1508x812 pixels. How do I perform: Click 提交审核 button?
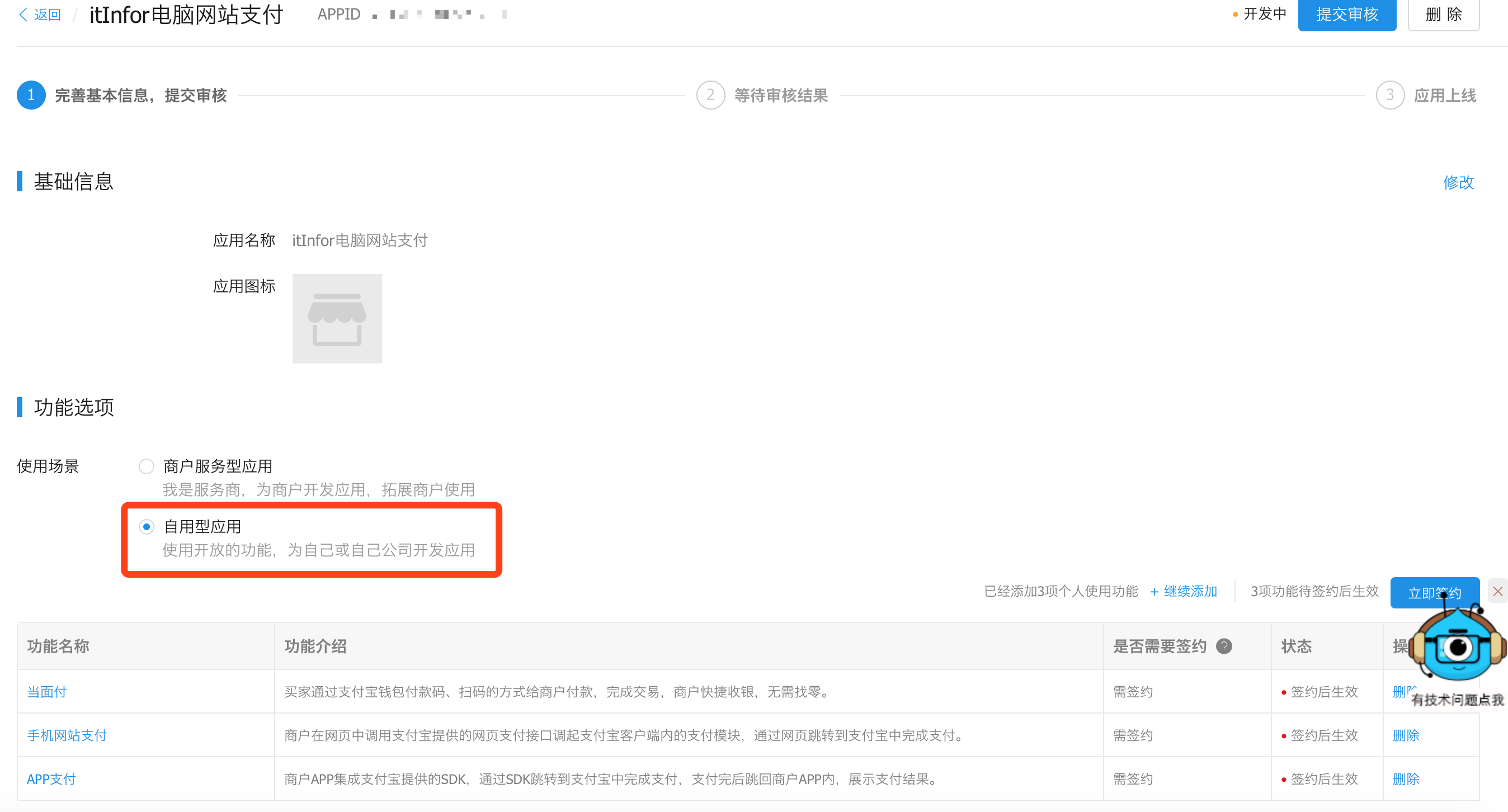pyautogui.click(x=1346, y=15)
